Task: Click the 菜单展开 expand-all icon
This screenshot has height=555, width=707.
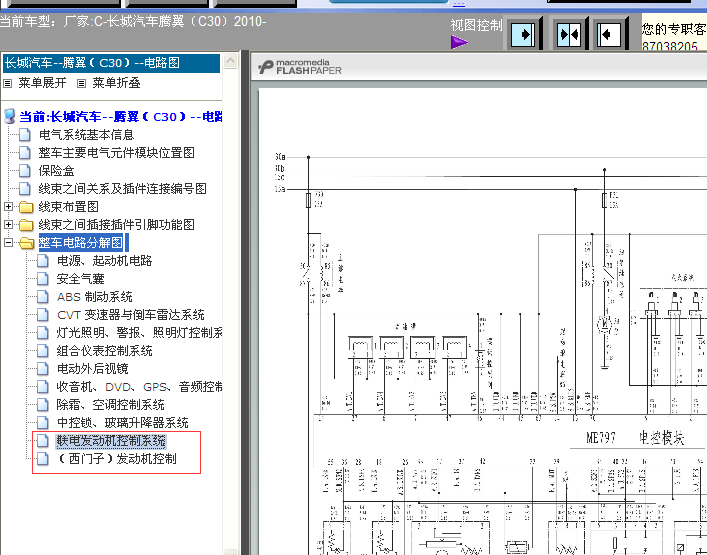Action: (8, 83)
